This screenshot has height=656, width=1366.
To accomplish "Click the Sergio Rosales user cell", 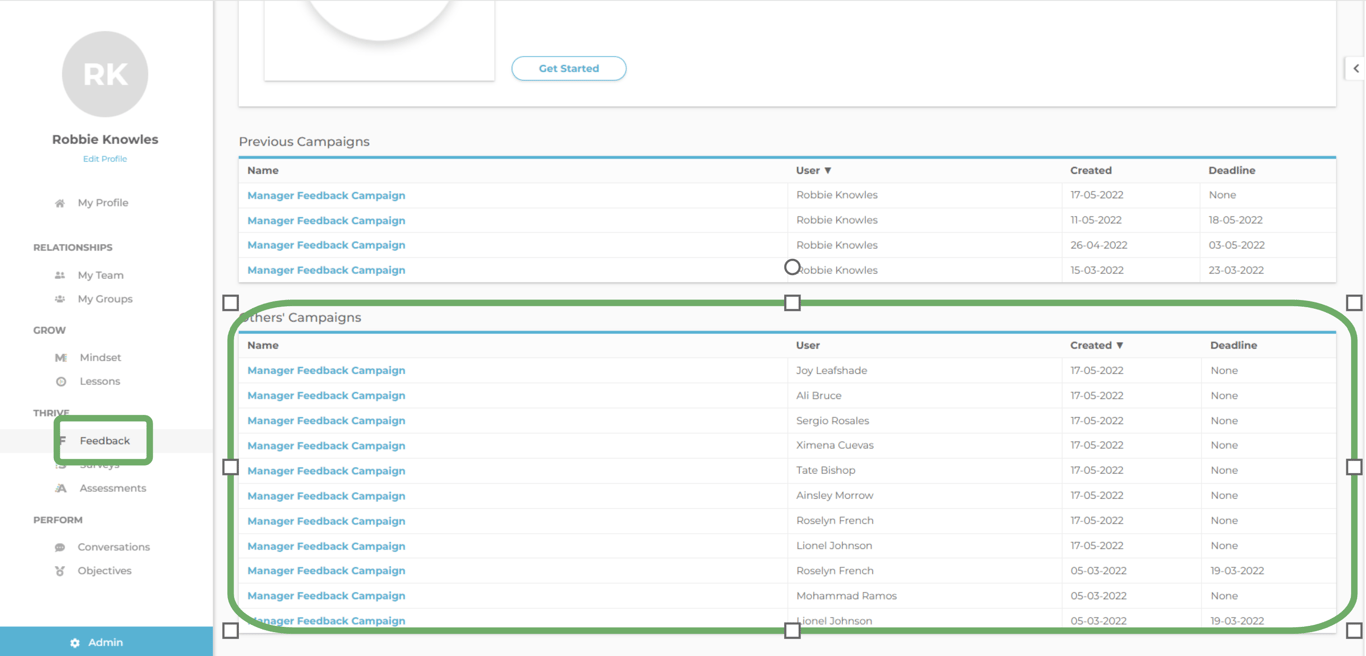I will click(x=832, y=421).
